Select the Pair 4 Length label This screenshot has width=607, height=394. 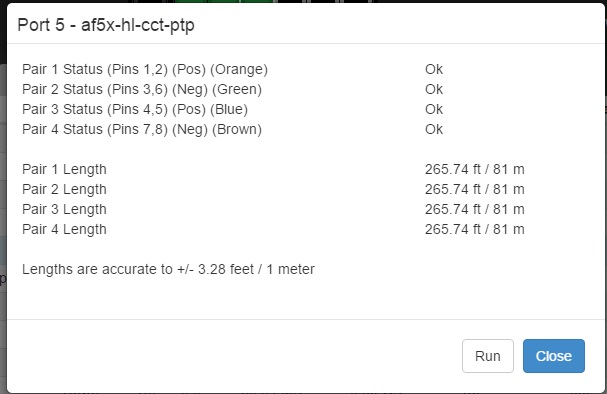[64, 230]
